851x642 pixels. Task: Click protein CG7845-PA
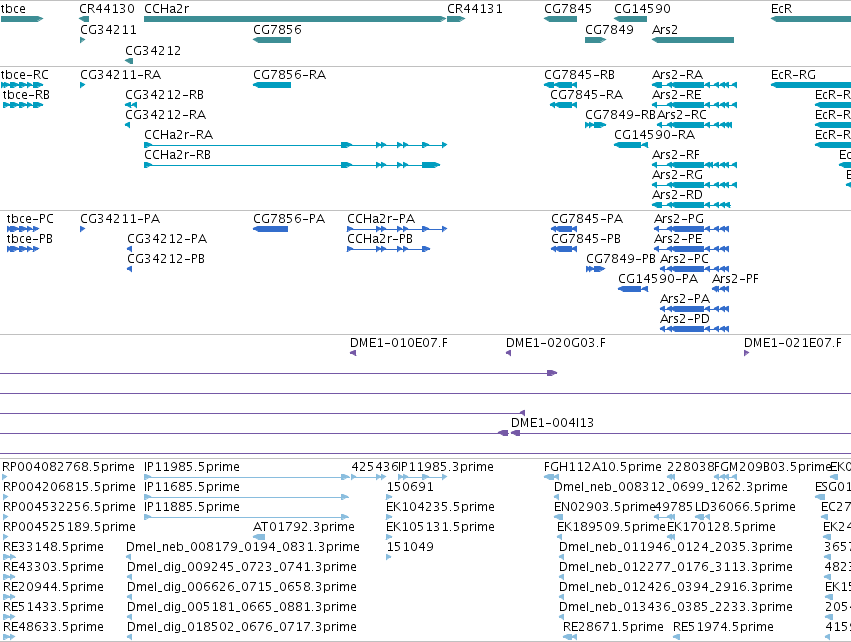tap(587, 219)
